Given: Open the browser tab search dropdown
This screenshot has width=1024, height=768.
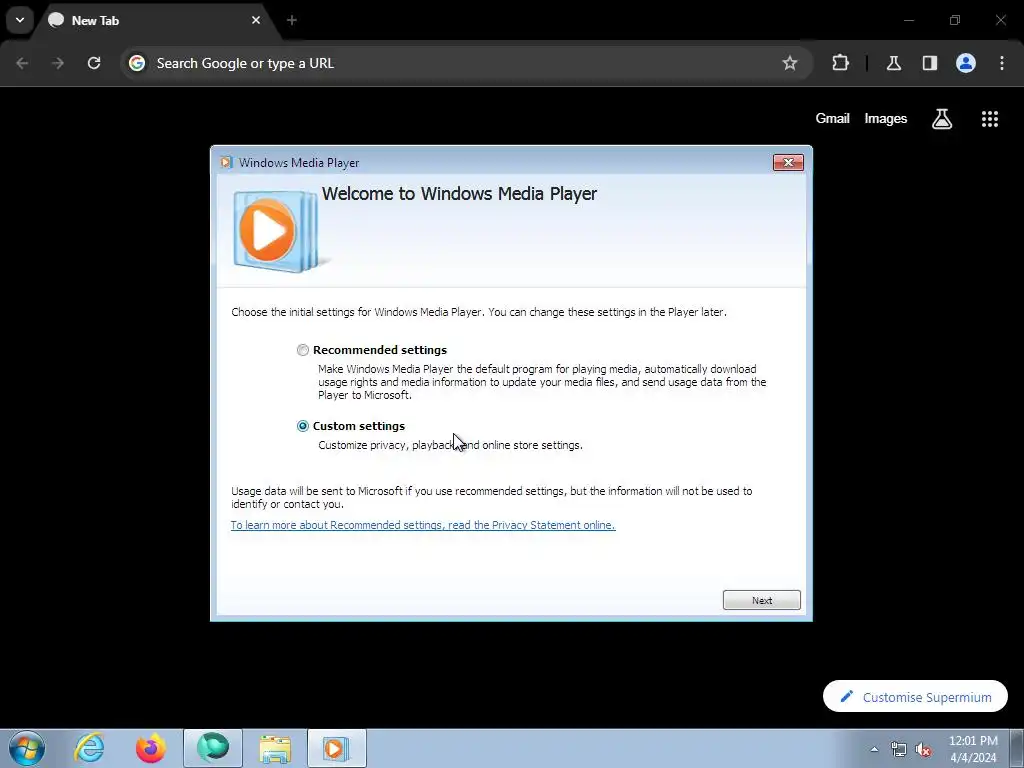Looking at the screenshot, I should click(20, 20).
